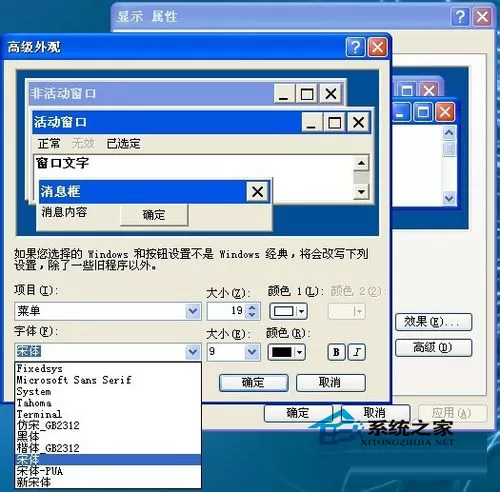Click 确定 button in 高级外观 dialog

click(x=254, y=382)
